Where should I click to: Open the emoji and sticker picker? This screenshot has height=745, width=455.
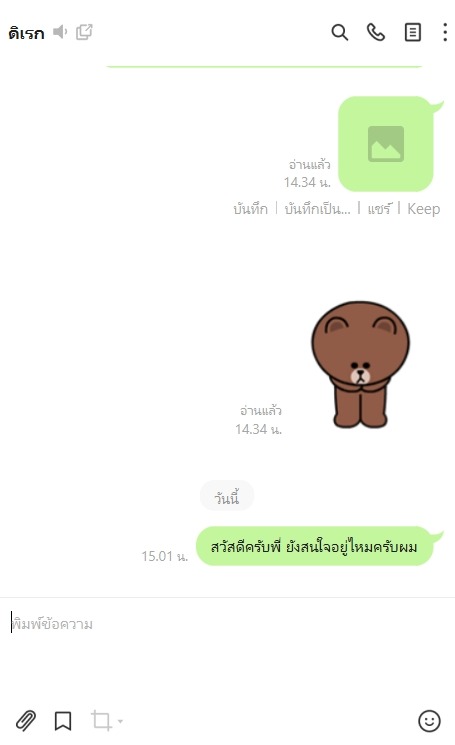point(429,721)
